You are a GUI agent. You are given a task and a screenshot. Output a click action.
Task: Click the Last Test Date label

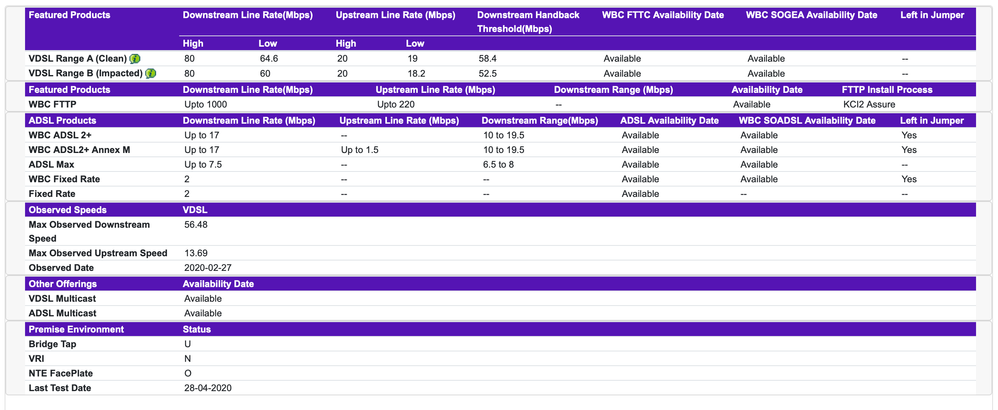60,388
